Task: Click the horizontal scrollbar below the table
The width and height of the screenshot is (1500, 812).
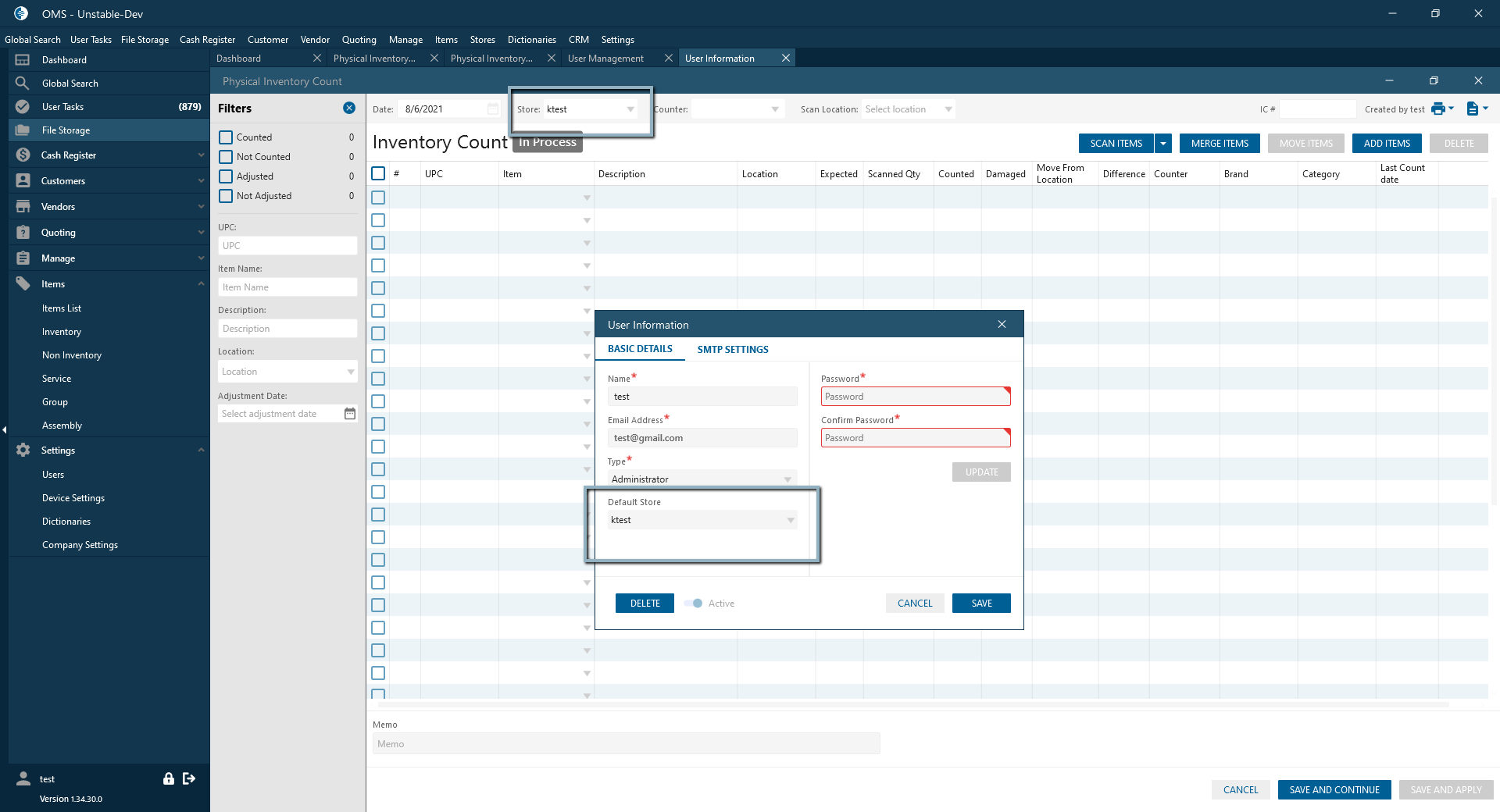Action: click(912, 704)
